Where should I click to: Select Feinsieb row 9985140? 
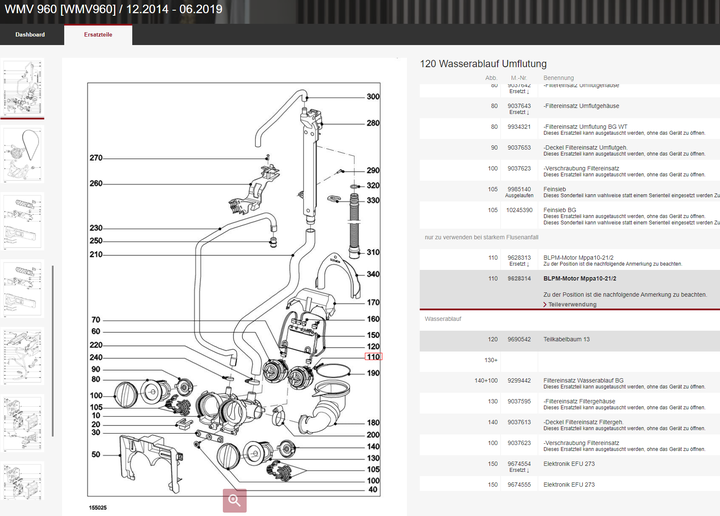coord(570,192)
